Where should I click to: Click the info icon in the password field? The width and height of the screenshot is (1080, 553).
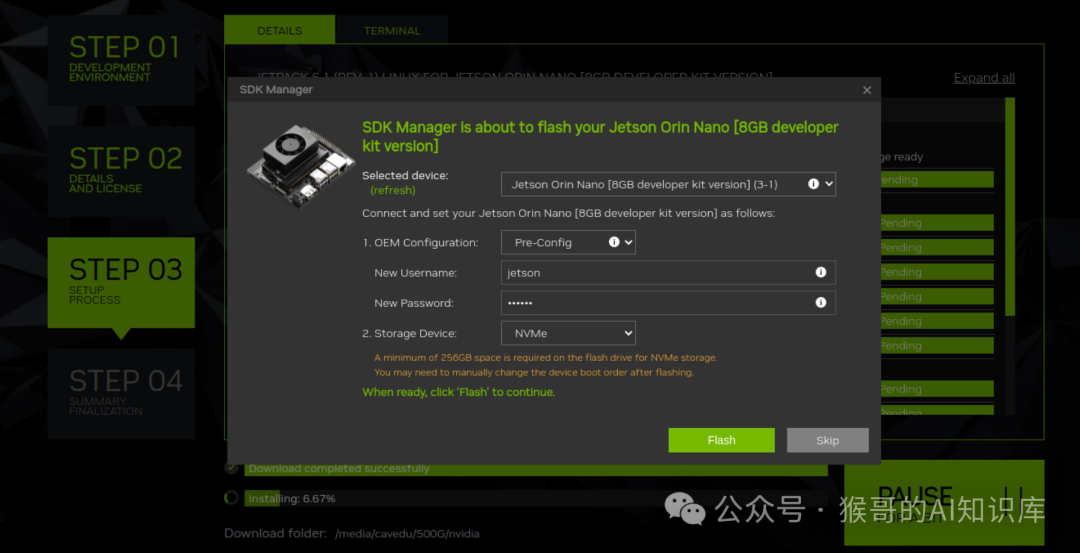pos(820,302)
